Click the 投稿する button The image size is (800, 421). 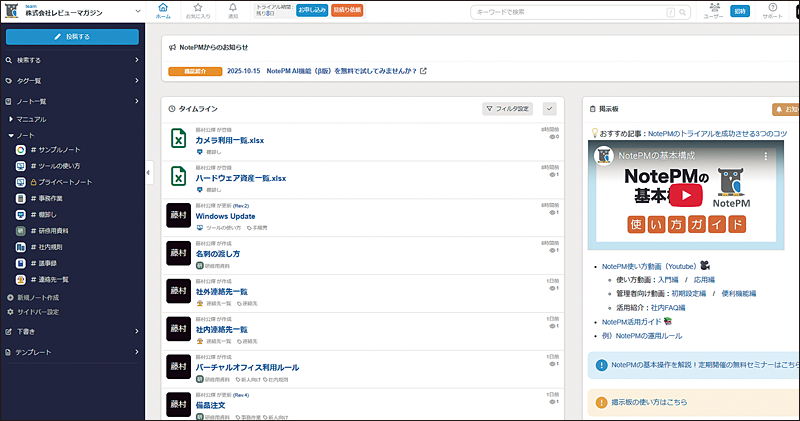73,36
